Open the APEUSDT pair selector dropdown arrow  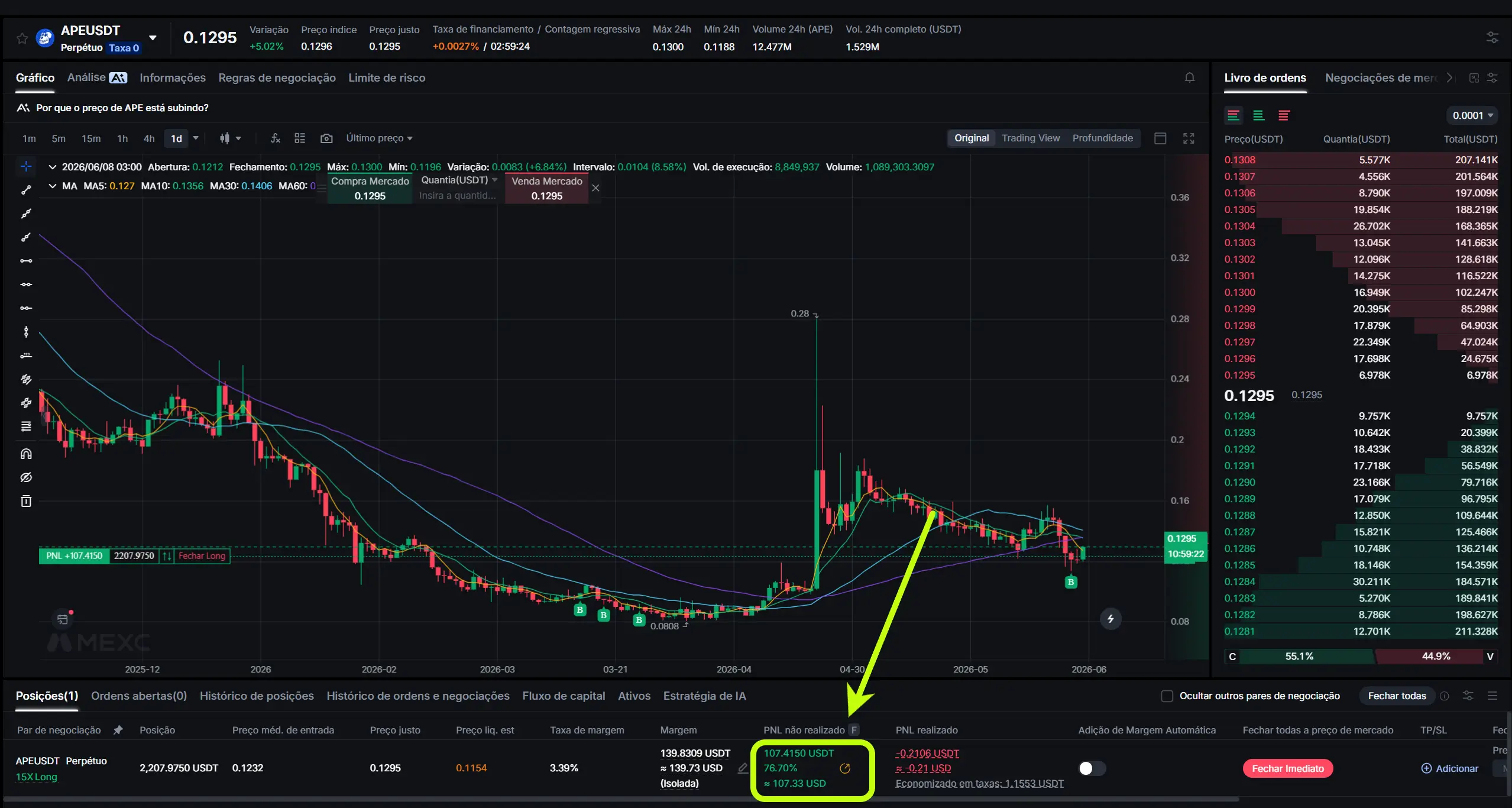[x=153, y=38]
